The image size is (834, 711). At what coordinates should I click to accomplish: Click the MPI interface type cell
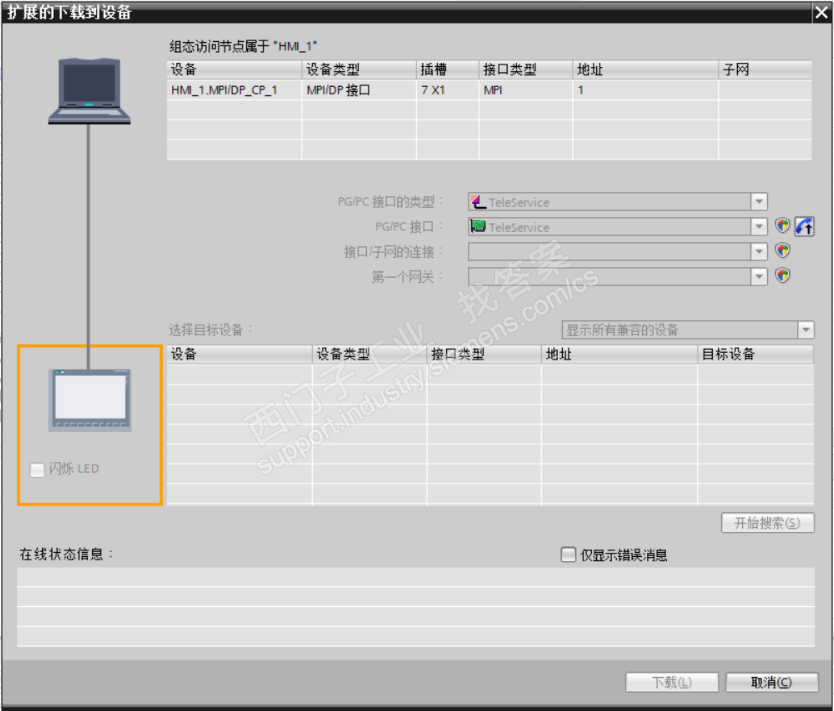coord(526,90)
